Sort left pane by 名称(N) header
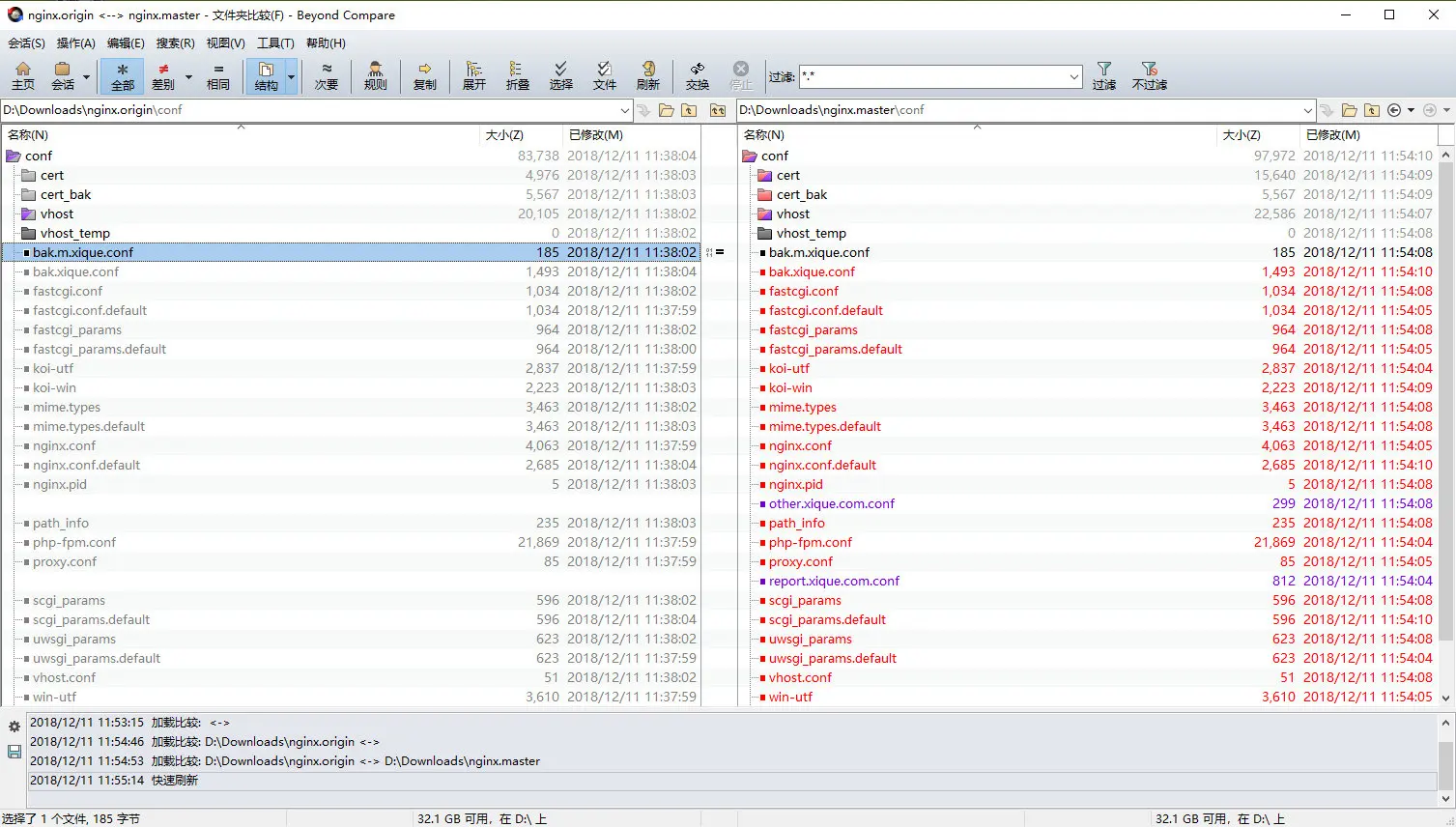1456x827 pixels. [241, 135]
